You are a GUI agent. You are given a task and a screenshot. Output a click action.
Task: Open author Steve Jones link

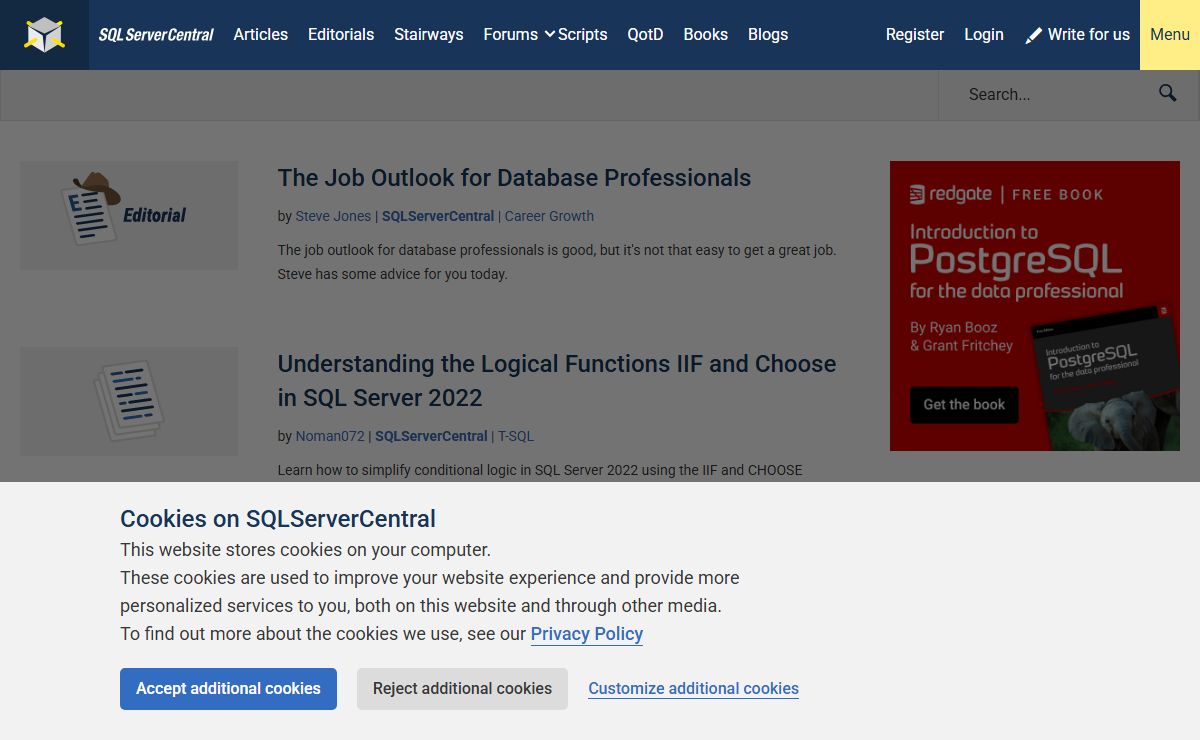[333, 216]
